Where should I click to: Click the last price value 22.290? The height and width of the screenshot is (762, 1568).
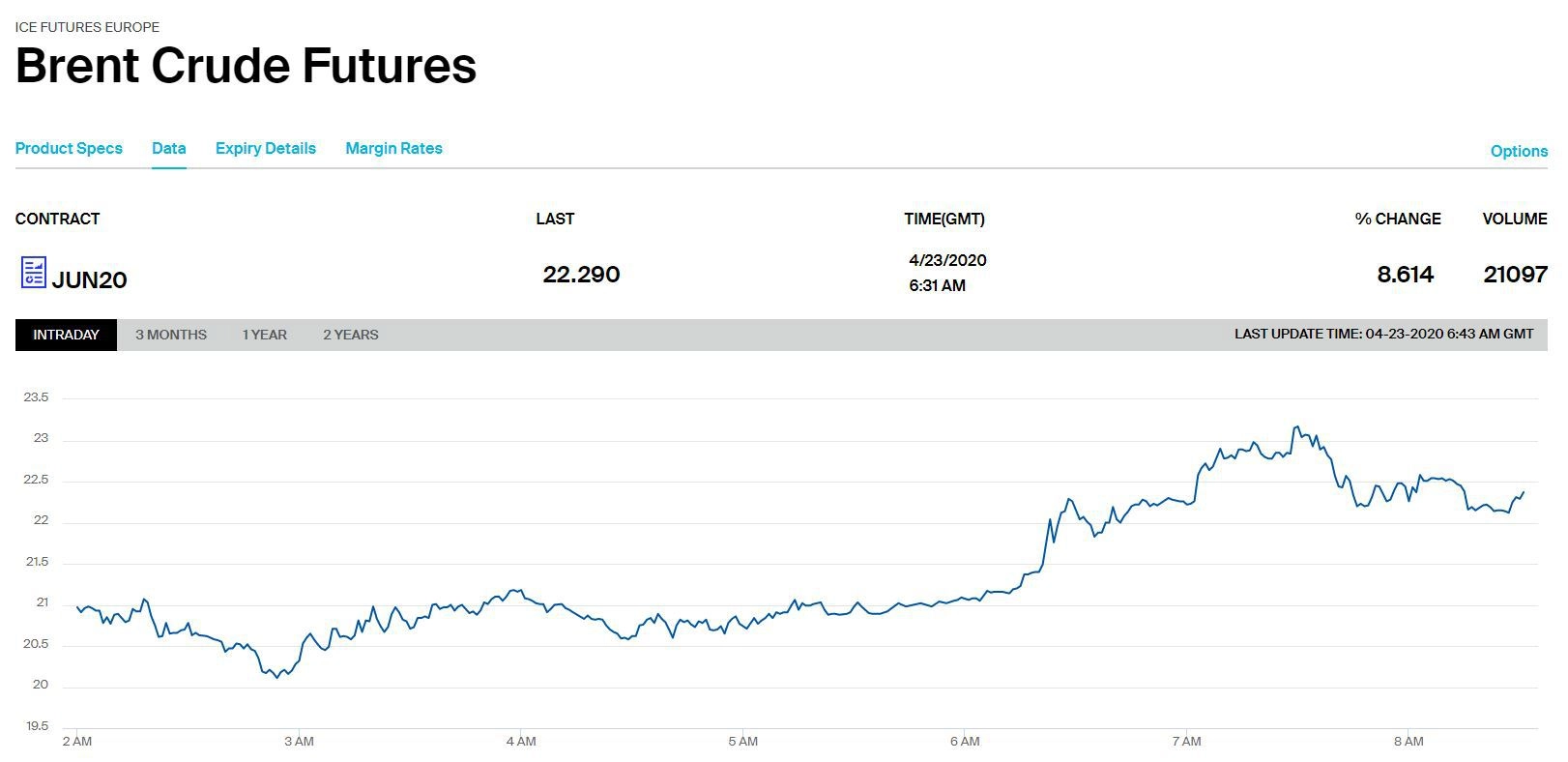click(x=581, y=275)
